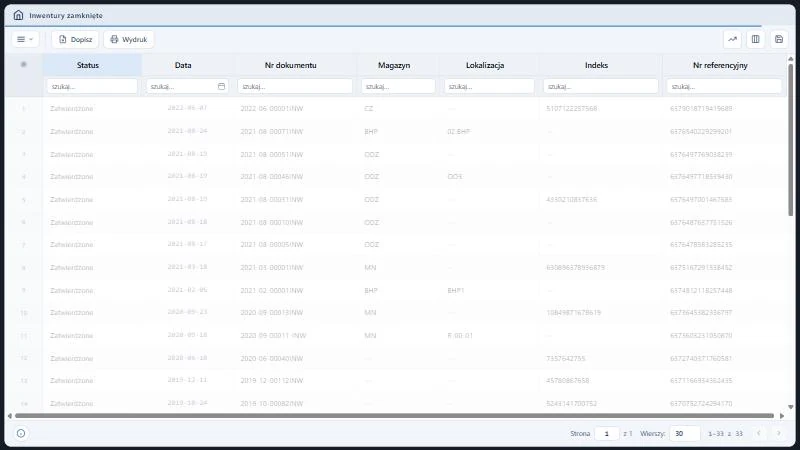This screenshot has height=450, width=800.
Task: Click the info circle icon at bottom left
Action: click(x=21, y=433)
